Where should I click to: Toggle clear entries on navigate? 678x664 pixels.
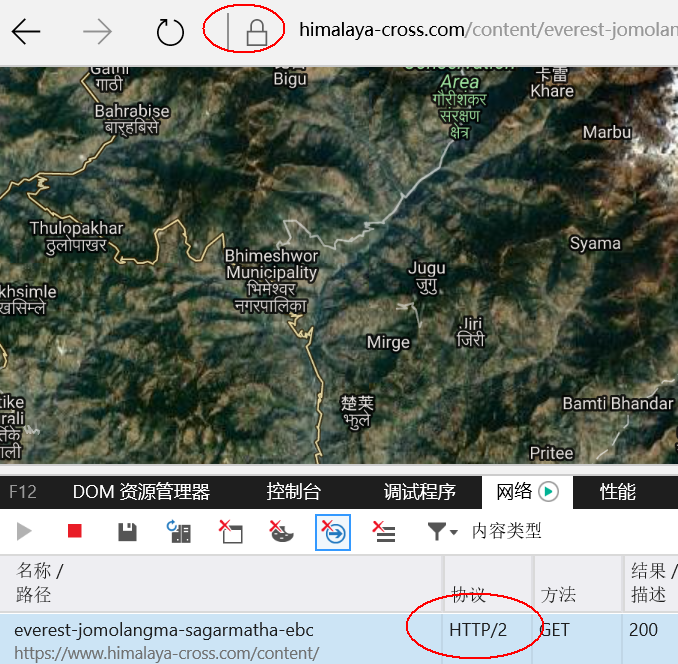coord(333,532)
